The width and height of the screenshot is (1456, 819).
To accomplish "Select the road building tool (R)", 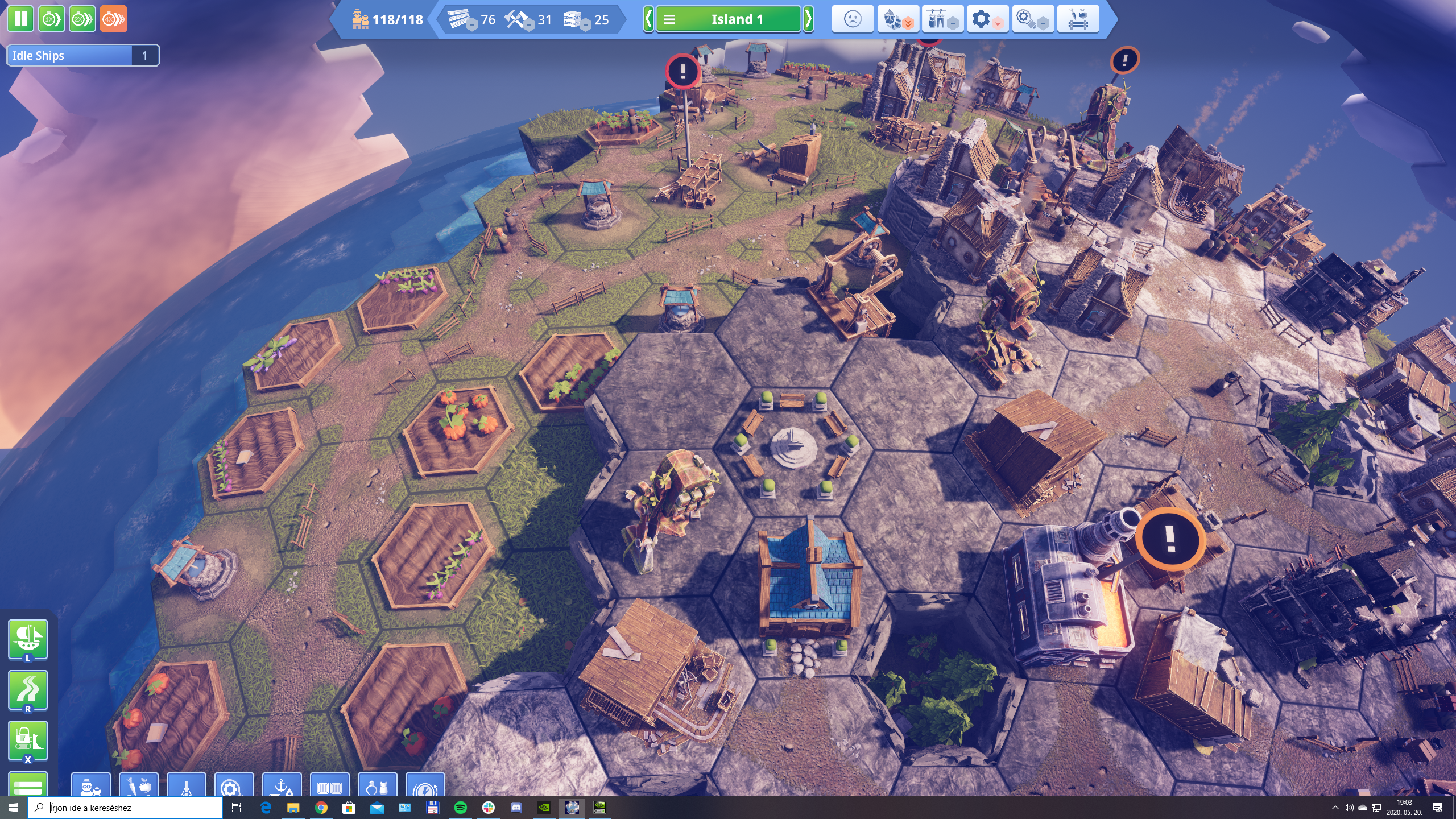I will [28, 691].
